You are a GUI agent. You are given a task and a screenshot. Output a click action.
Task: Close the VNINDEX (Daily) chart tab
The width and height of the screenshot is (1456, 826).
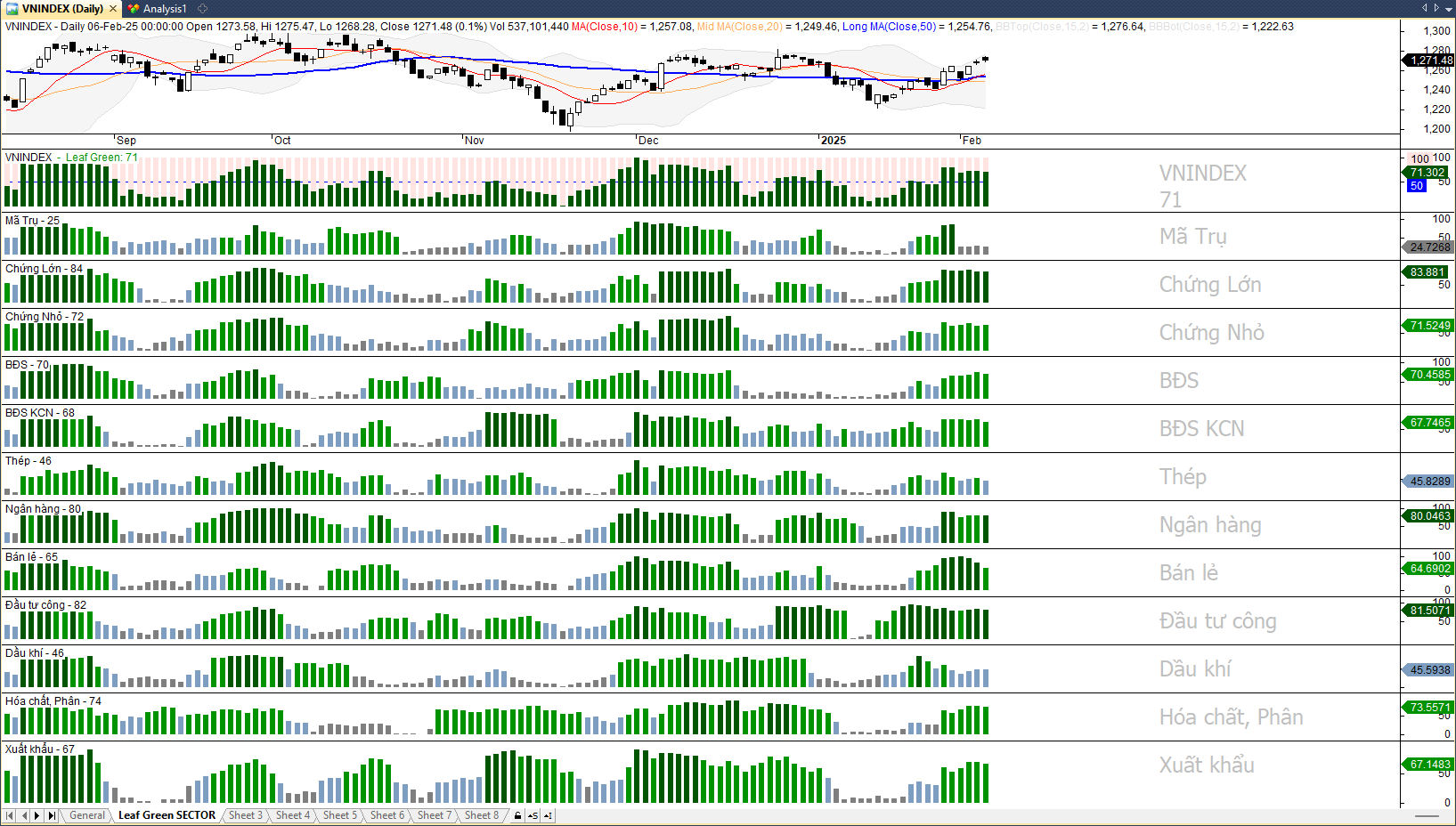coord(113,9)
